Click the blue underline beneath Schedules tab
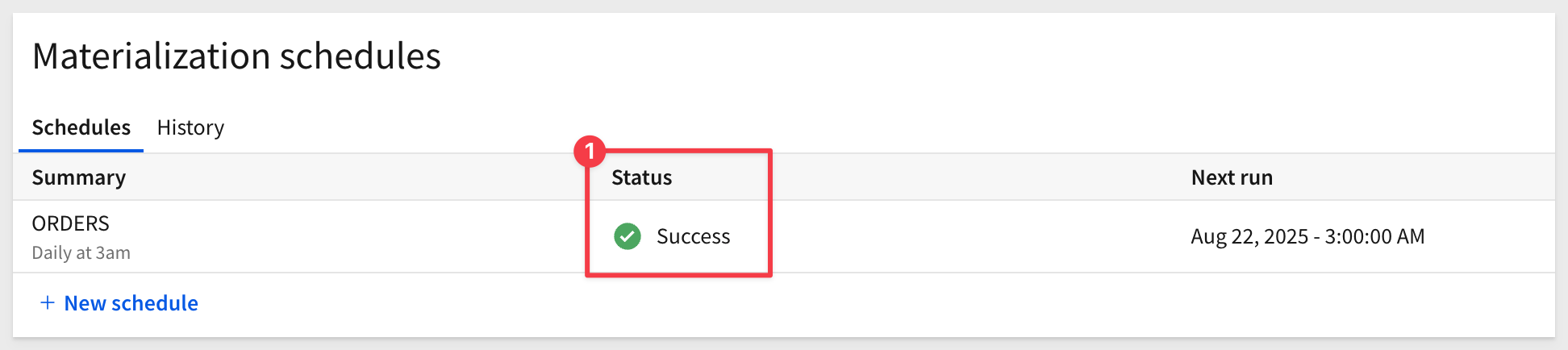1568x350 pixels. click(81, 151)
